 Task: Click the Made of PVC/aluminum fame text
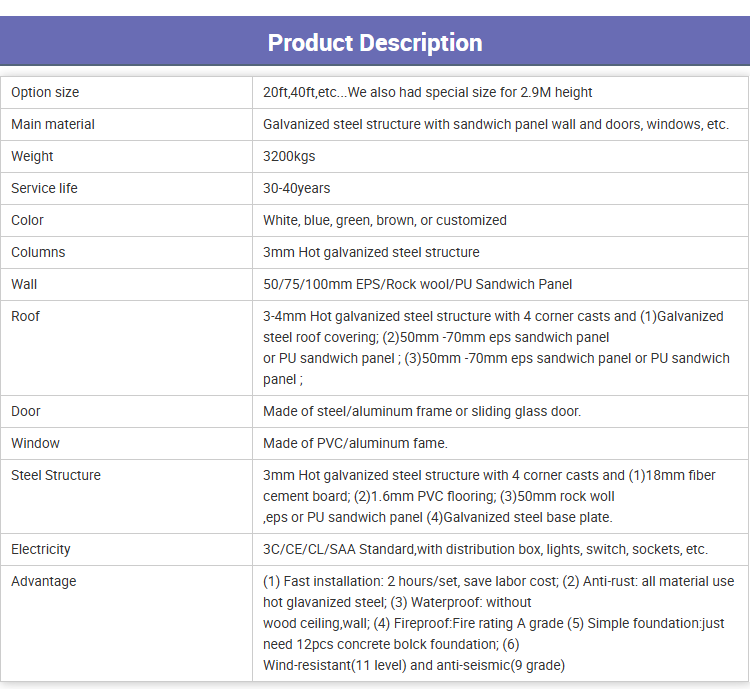pyautogui.click(x=355, y=444)
